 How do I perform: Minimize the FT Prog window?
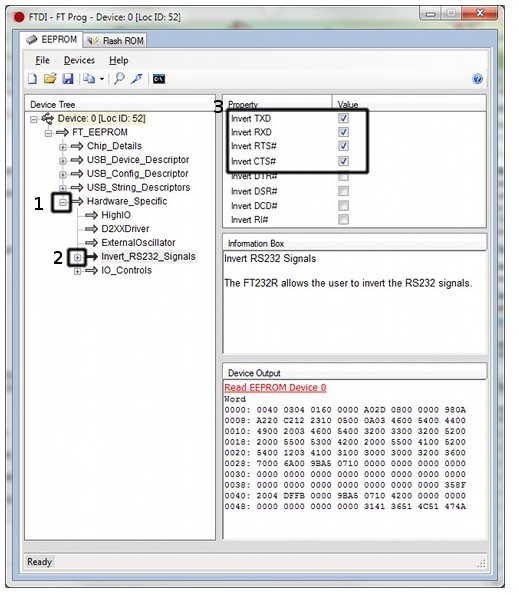tap(430, 14)
